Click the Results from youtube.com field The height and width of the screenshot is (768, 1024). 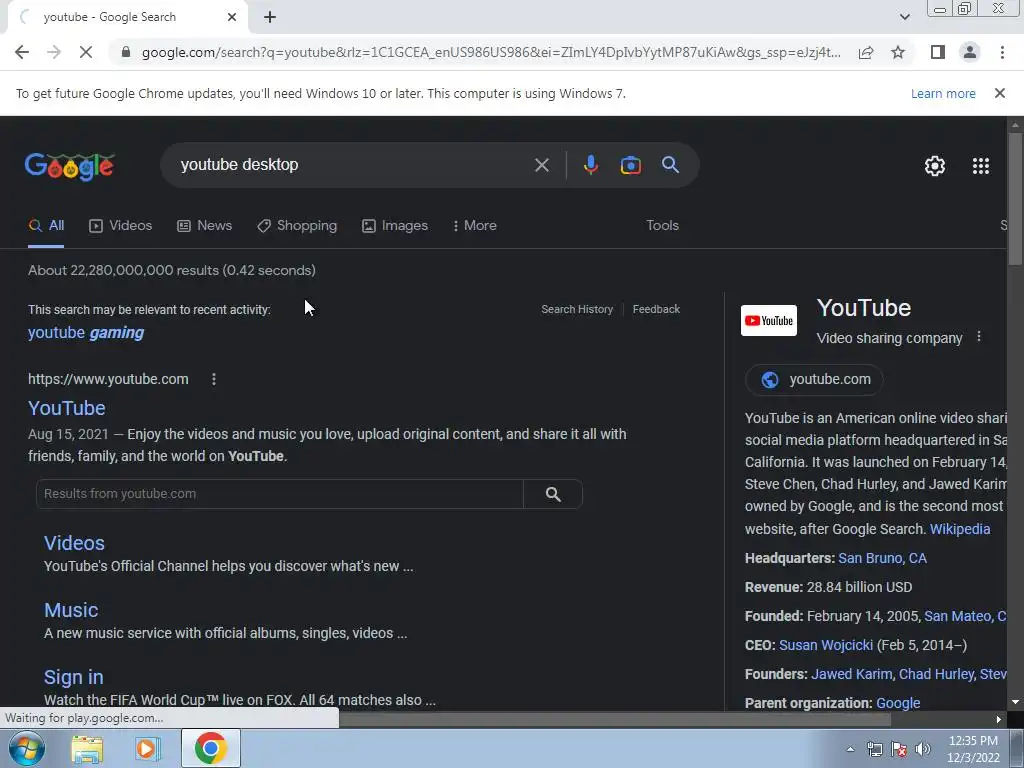pyautogui.click(x=280, y=494)
